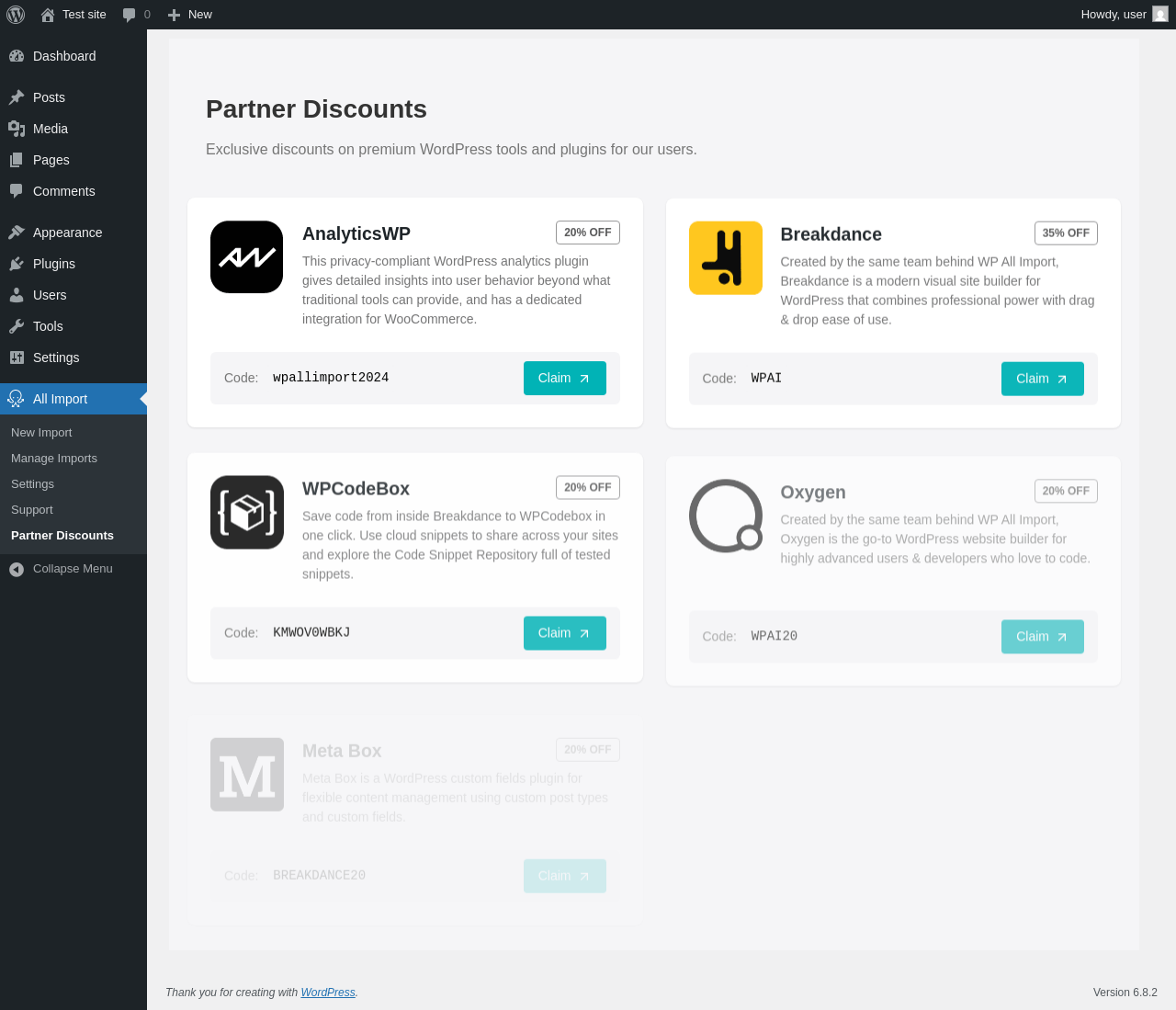Viewport: 1176px width, 1010px height.
Task: Claim the AnalyticsWP discount
Action: 564,379
